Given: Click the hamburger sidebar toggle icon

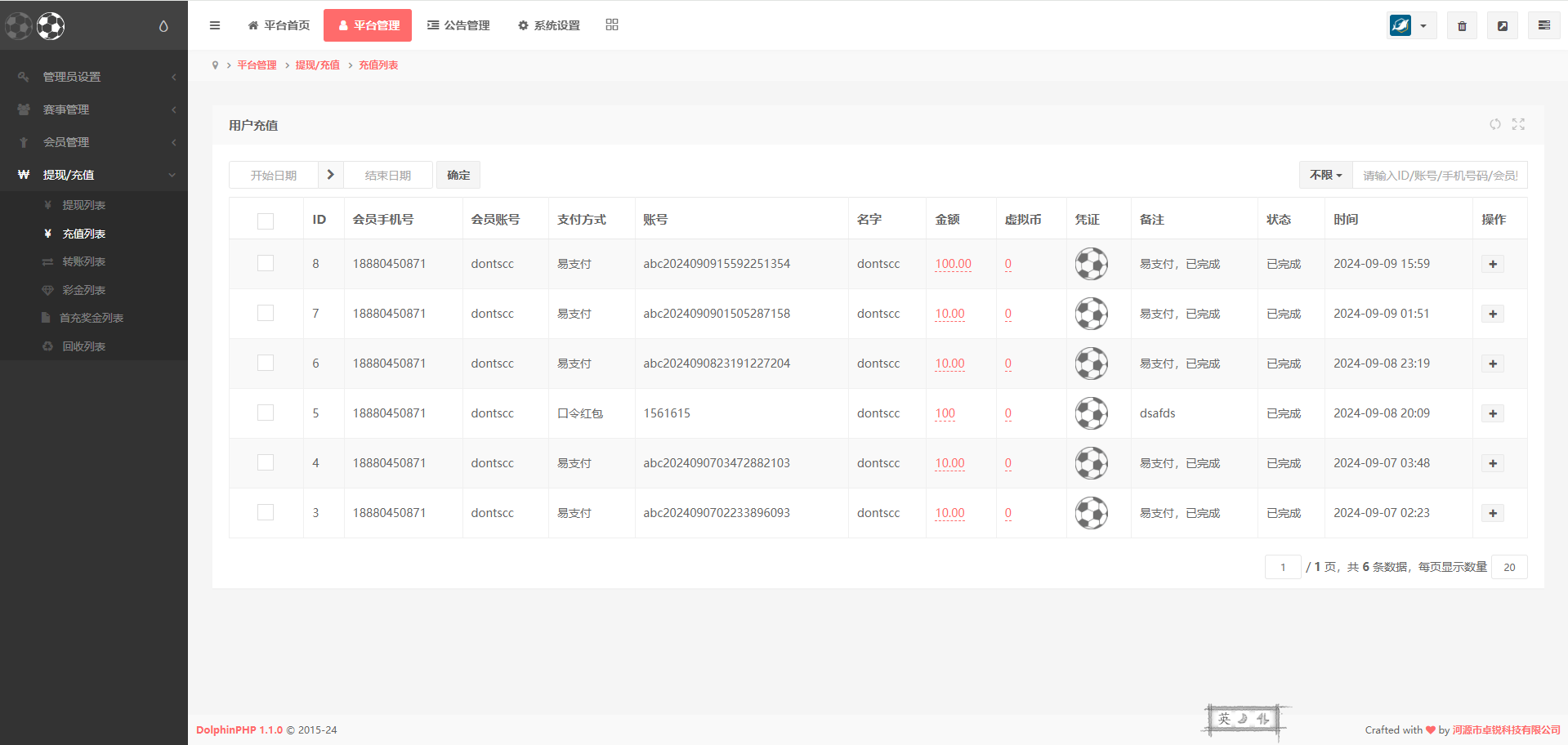Looking at the screenshot, I should 215,25.
